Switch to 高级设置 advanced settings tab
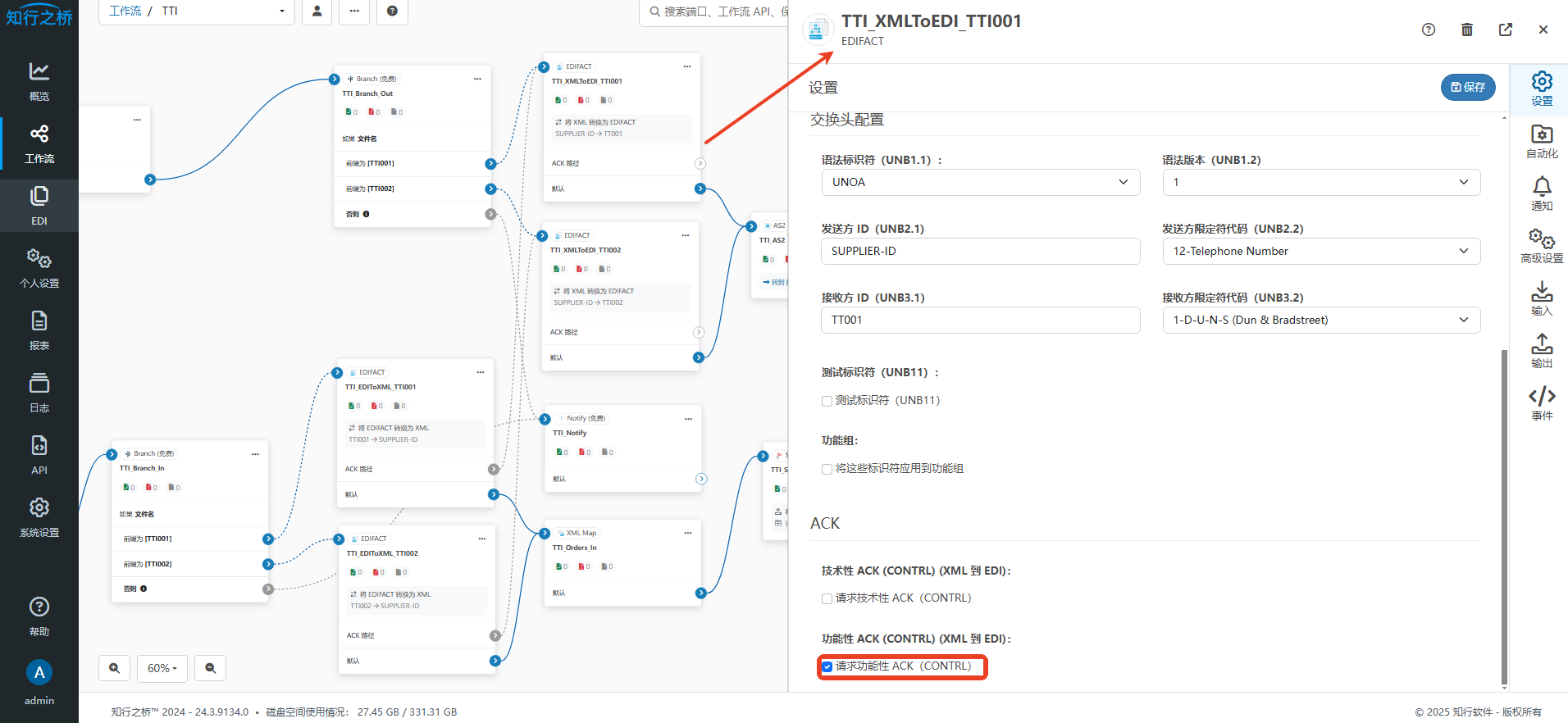Screen dimensions: 1568x723 click(x=1542, y=246)
